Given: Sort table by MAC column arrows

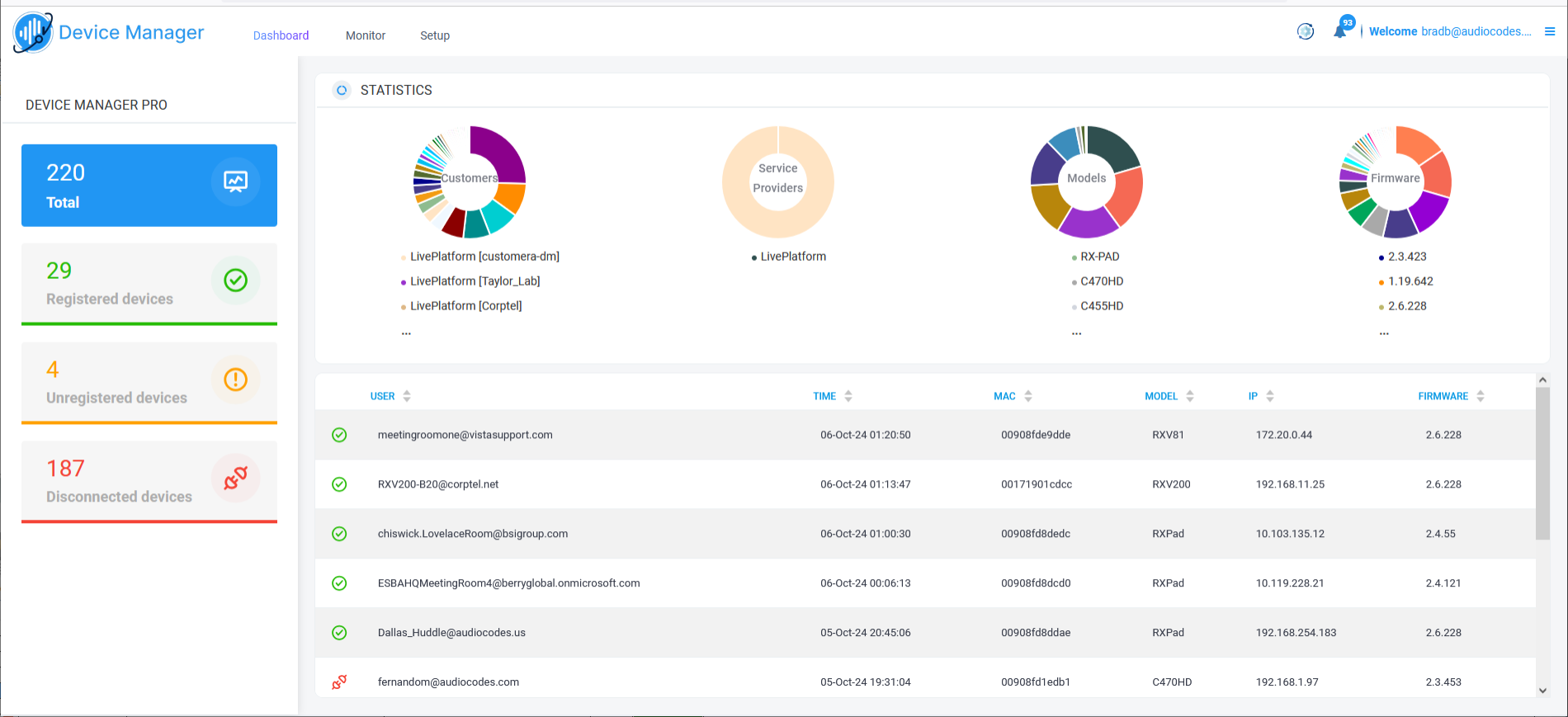Looking at the screenshot, I should pos(1028,396).
